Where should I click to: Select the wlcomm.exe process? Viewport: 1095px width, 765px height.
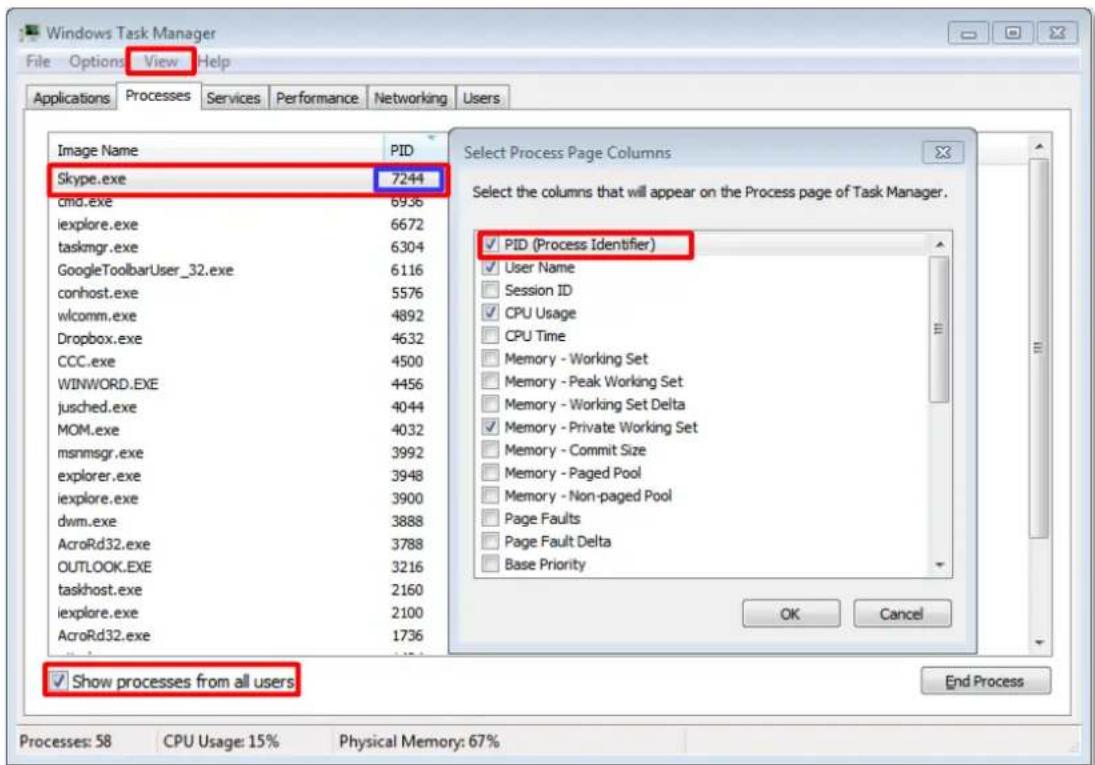(248, 316)
